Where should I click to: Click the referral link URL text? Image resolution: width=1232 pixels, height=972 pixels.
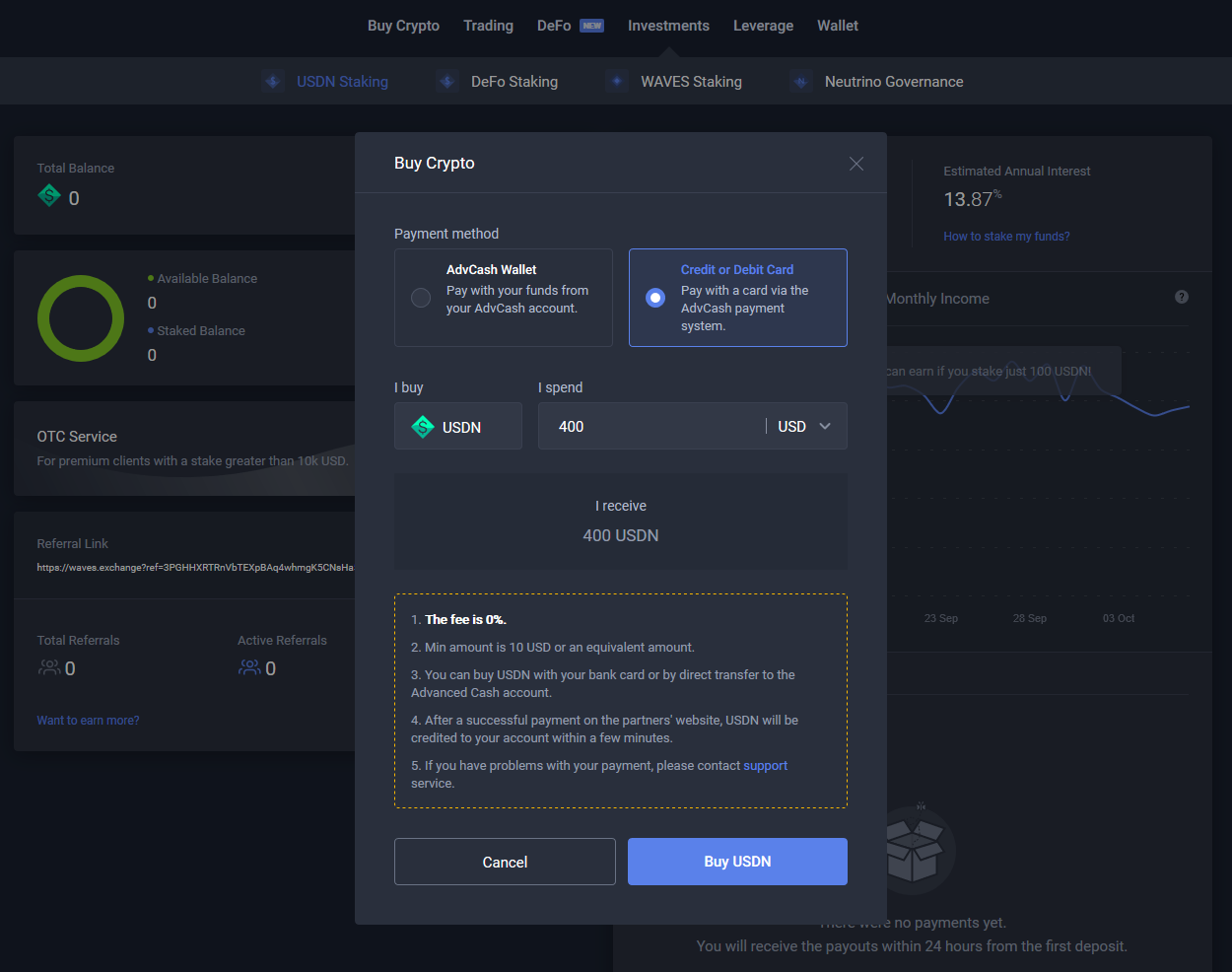click(x=195, y=568)
